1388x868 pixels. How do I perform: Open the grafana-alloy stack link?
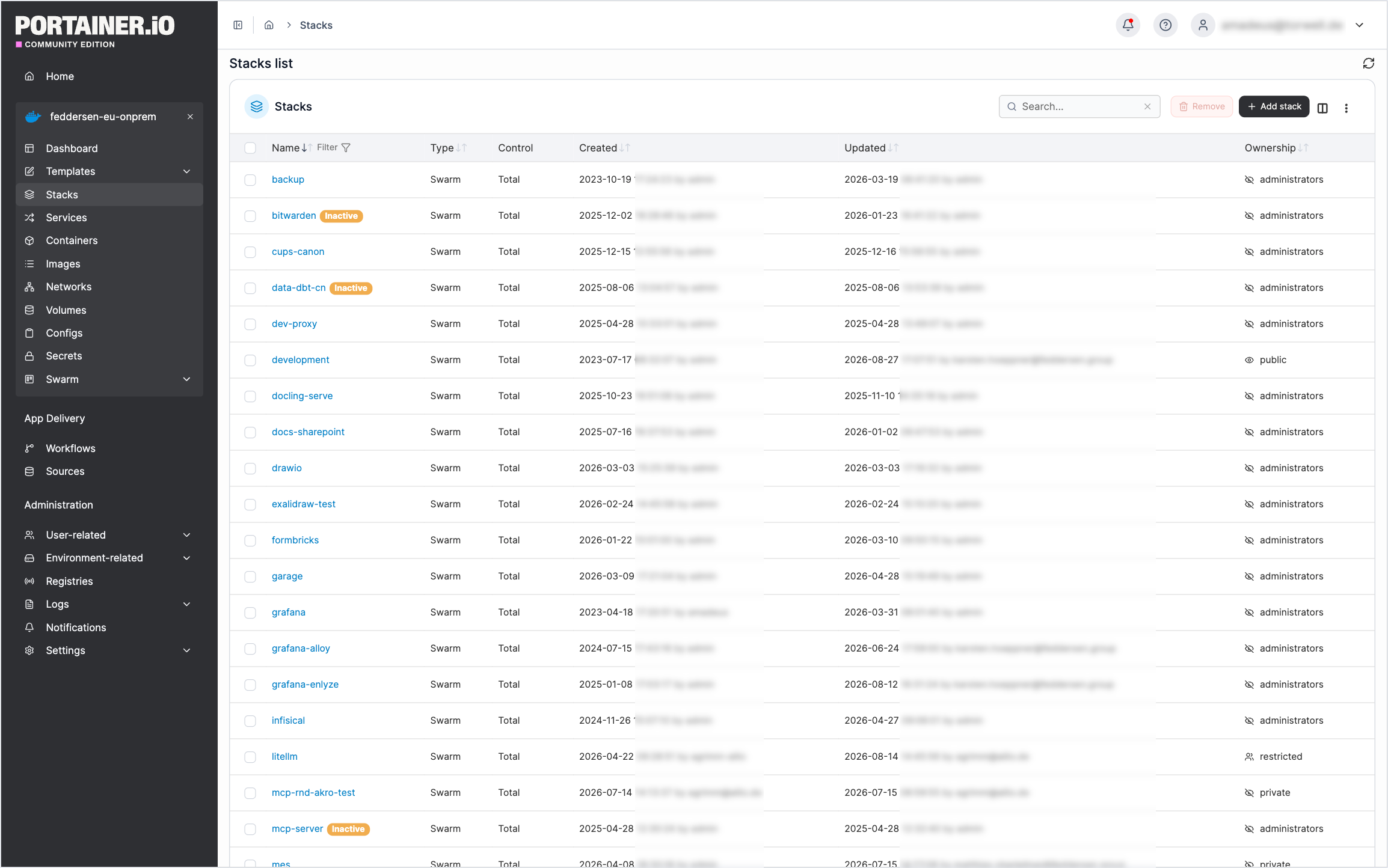(x=301, y=649)
